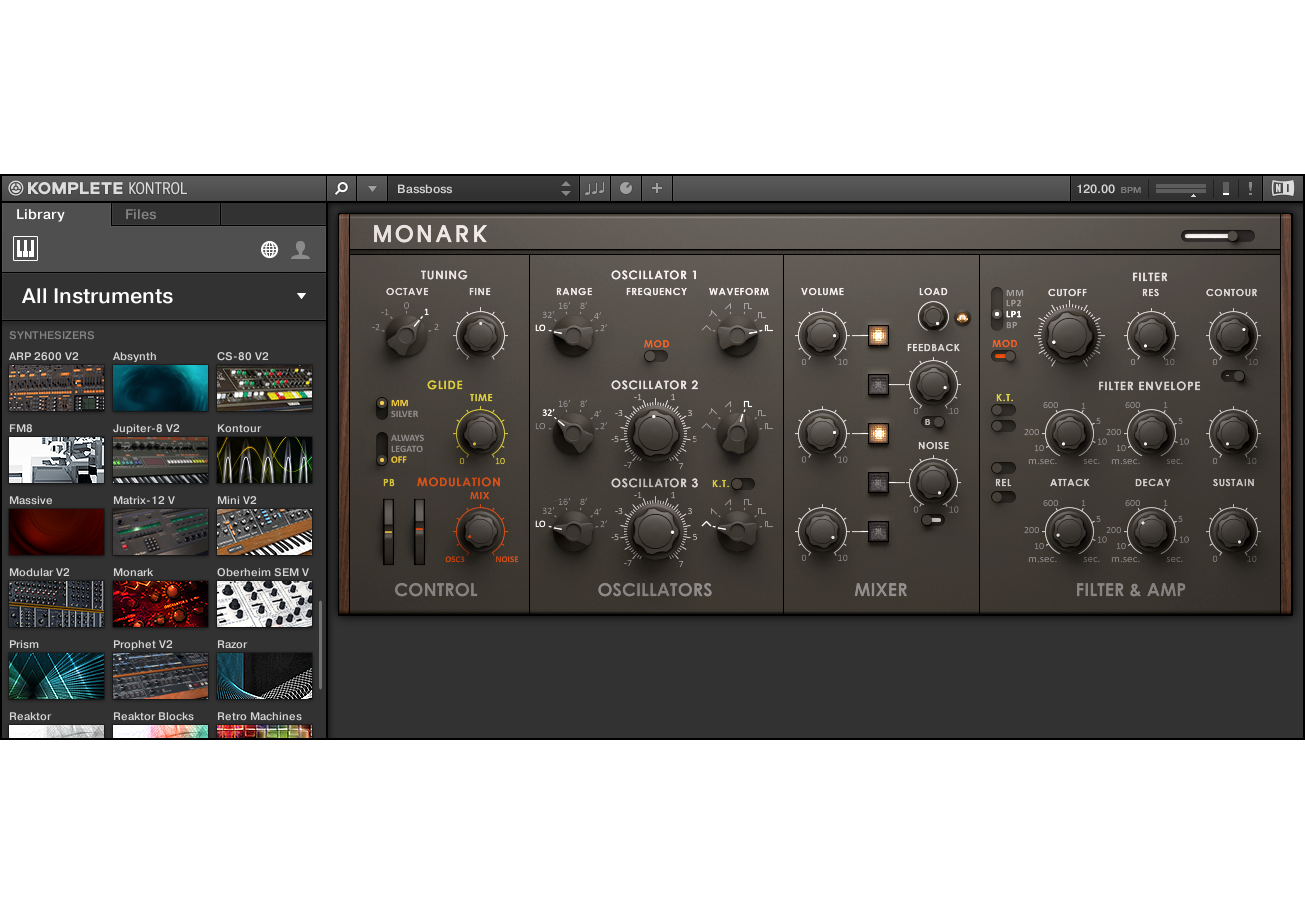Switch to the Files tab
This screenshot has width=1305, height=914.
tap(141, 214)
